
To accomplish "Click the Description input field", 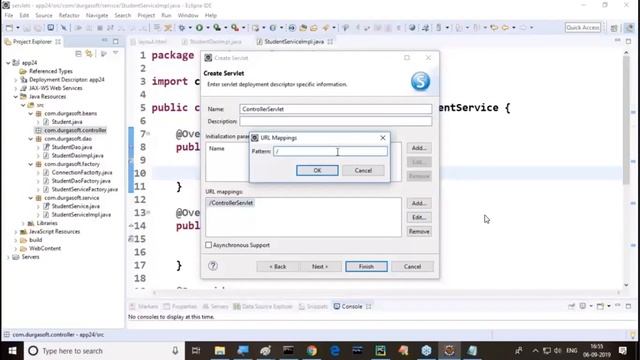I will 336,121.
